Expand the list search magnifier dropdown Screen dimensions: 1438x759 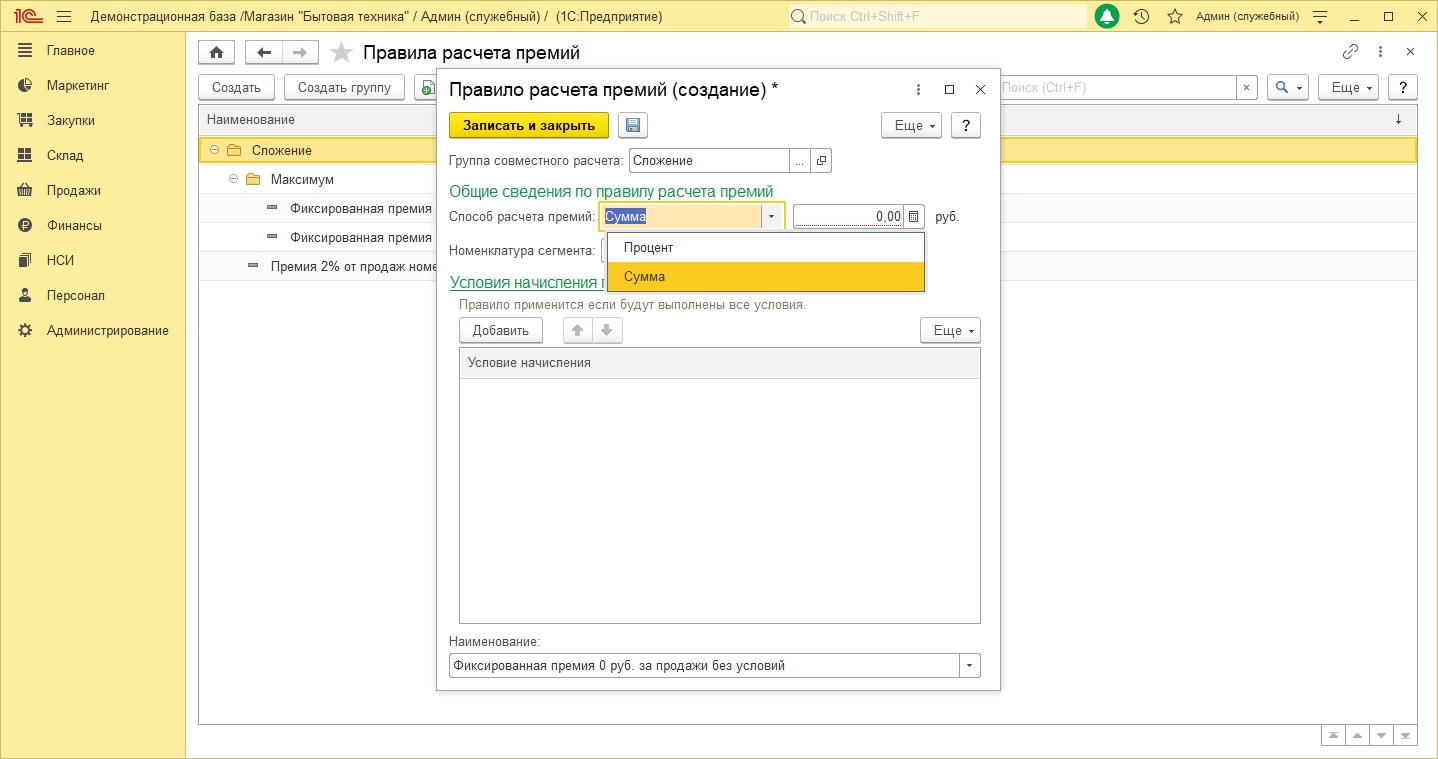click(1288, 88)
